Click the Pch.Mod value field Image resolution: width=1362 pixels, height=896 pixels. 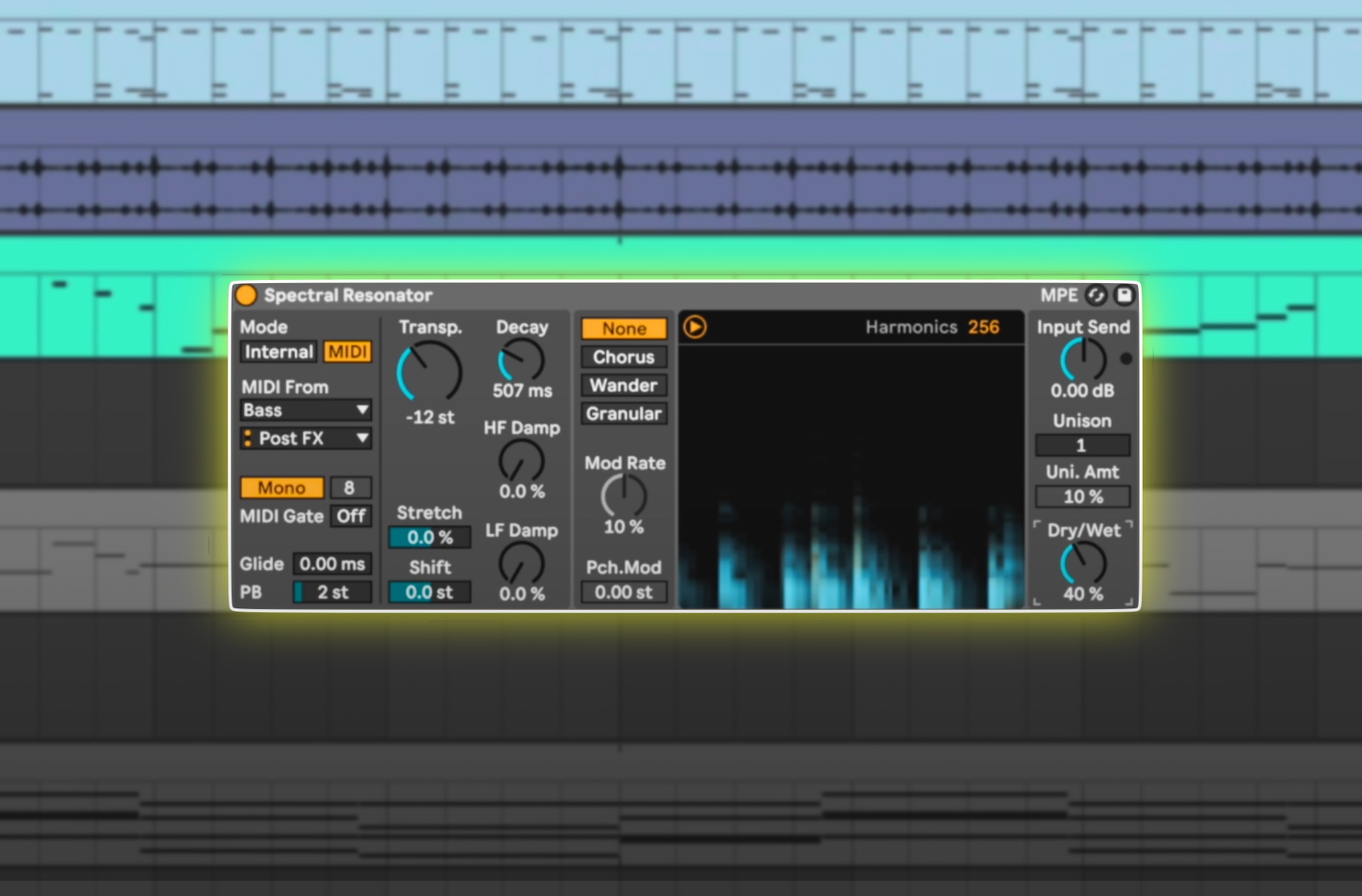click(623, 593)
